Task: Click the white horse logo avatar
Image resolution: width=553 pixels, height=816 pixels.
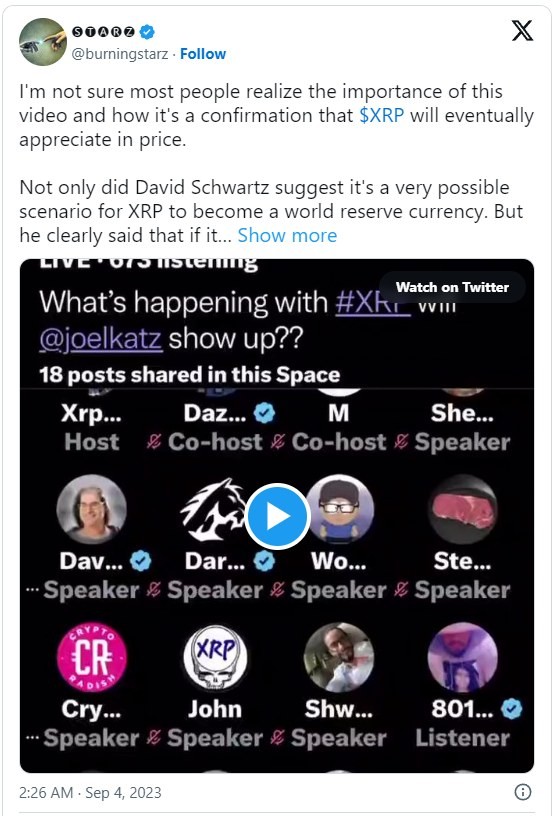Action: [213, 510]
